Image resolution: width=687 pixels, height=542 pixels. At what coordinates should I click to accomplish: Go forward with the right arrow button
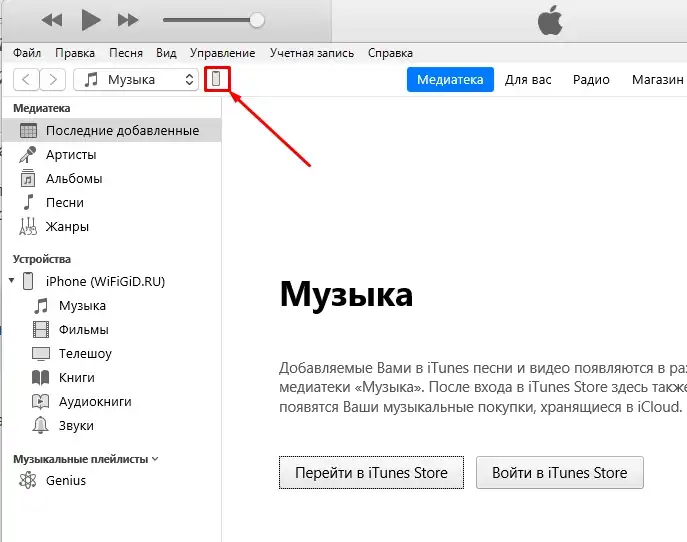53,80
